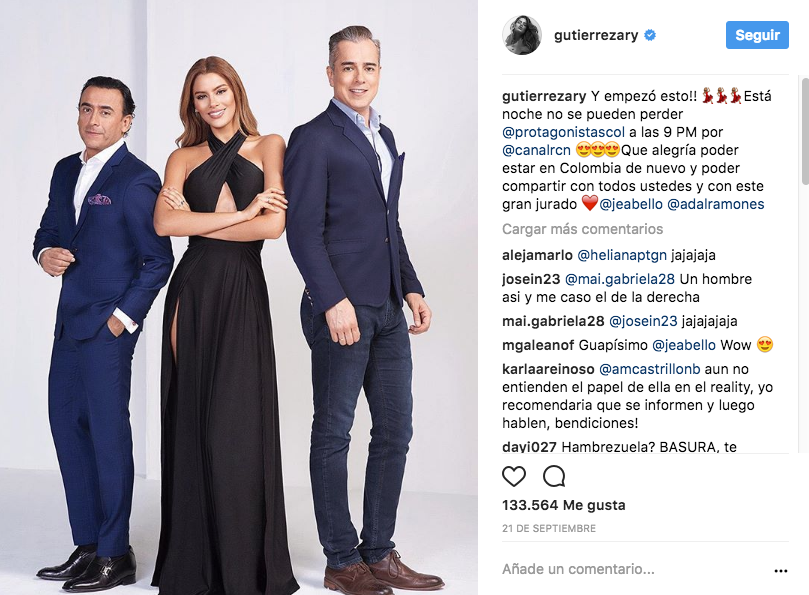Open karlaareinoso commenter profile
The image size is (809, 595).
548,369
